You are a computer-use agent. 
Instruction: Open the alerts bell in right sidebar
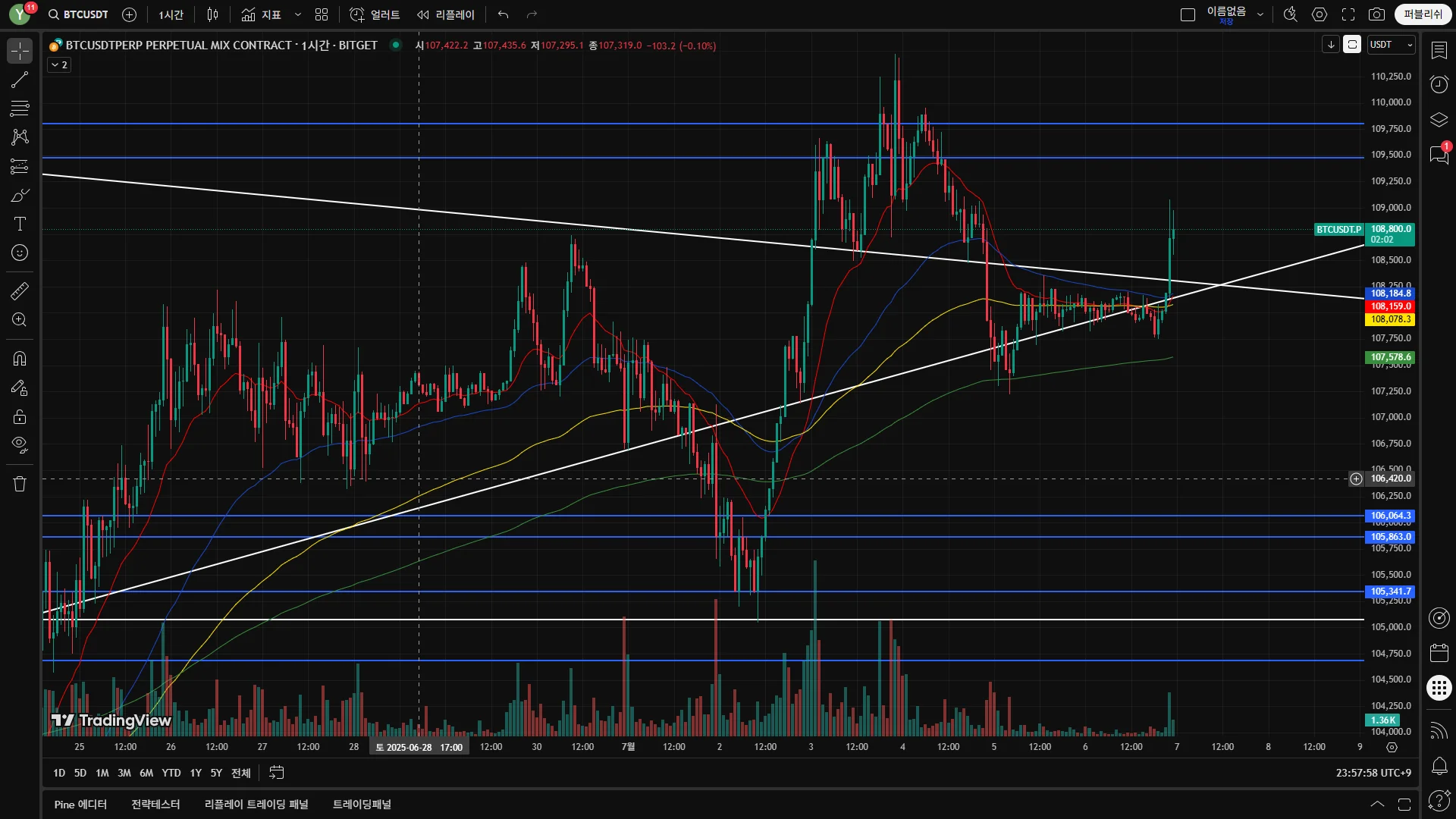point(1439,765)
